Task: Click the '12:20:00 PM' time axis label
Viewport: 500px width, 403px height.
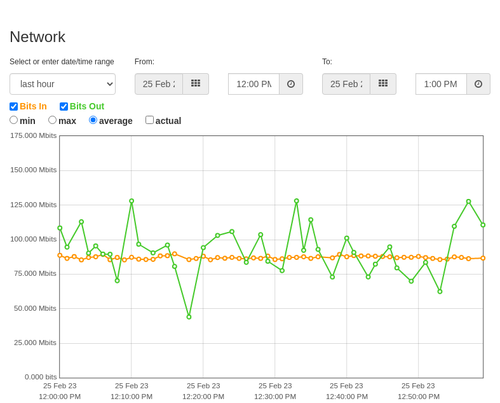Action: tap(203, 397)
